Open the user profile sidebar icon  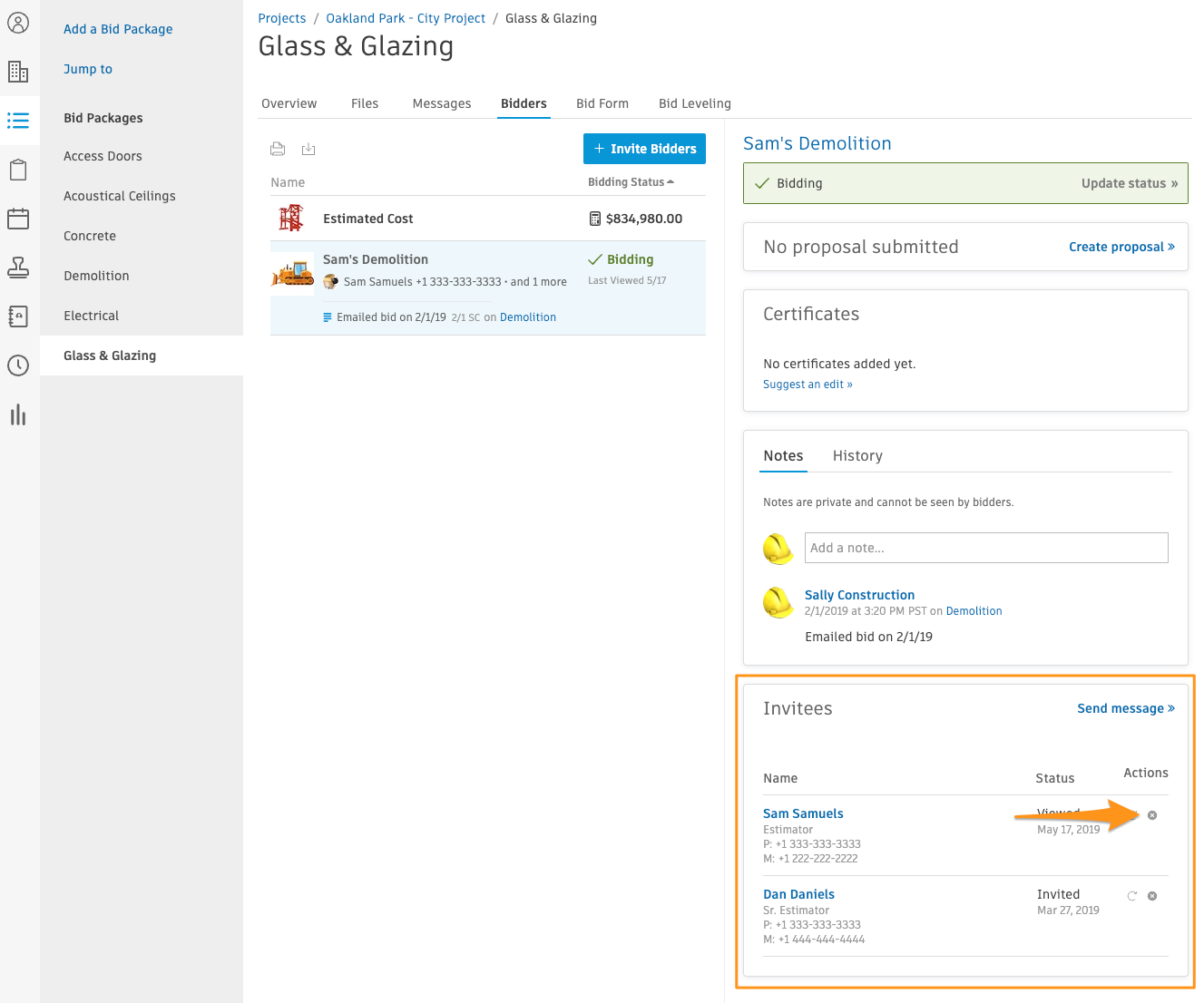pos(18,23)
